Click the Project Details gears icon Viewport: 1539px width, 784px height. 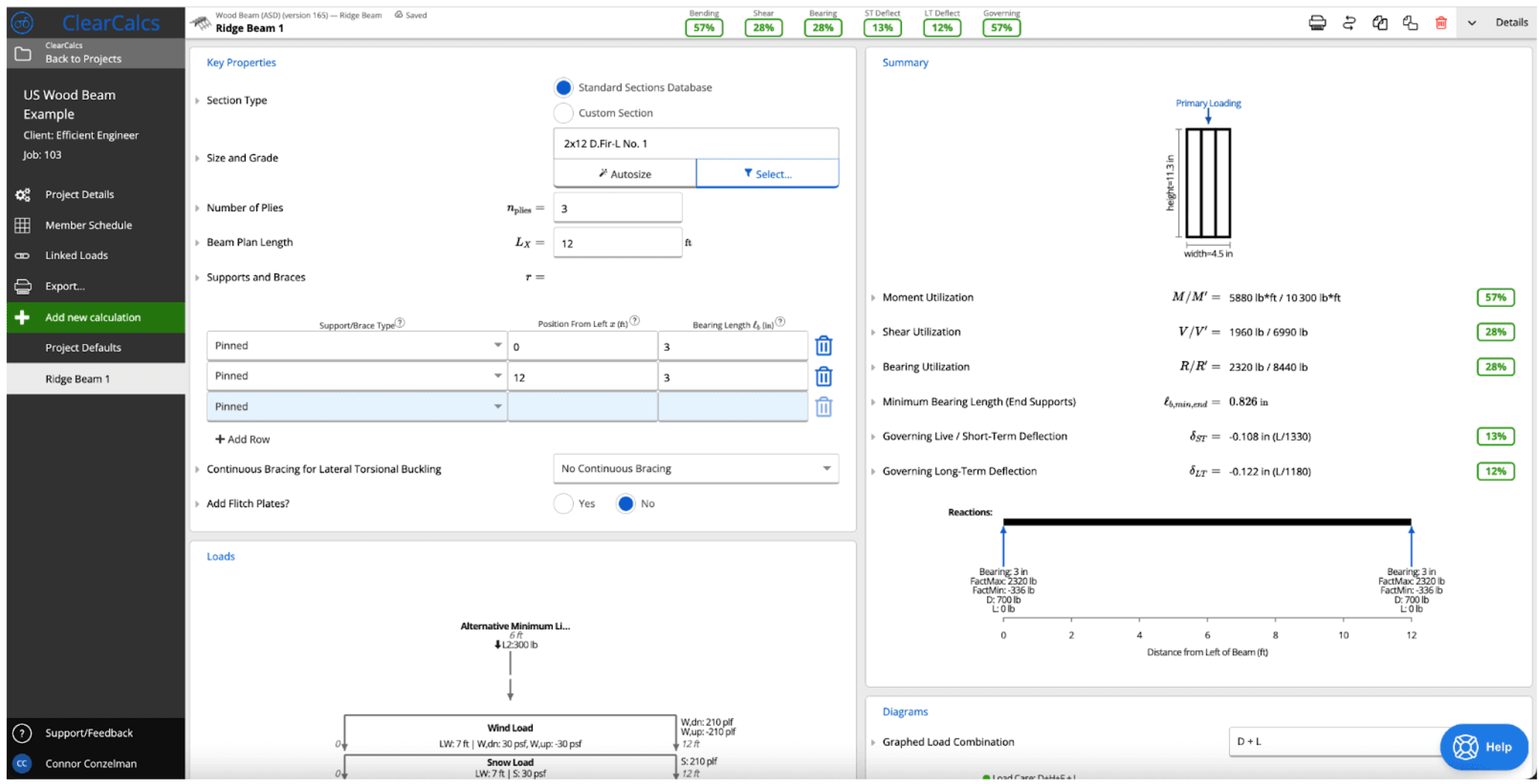(23, 194)
